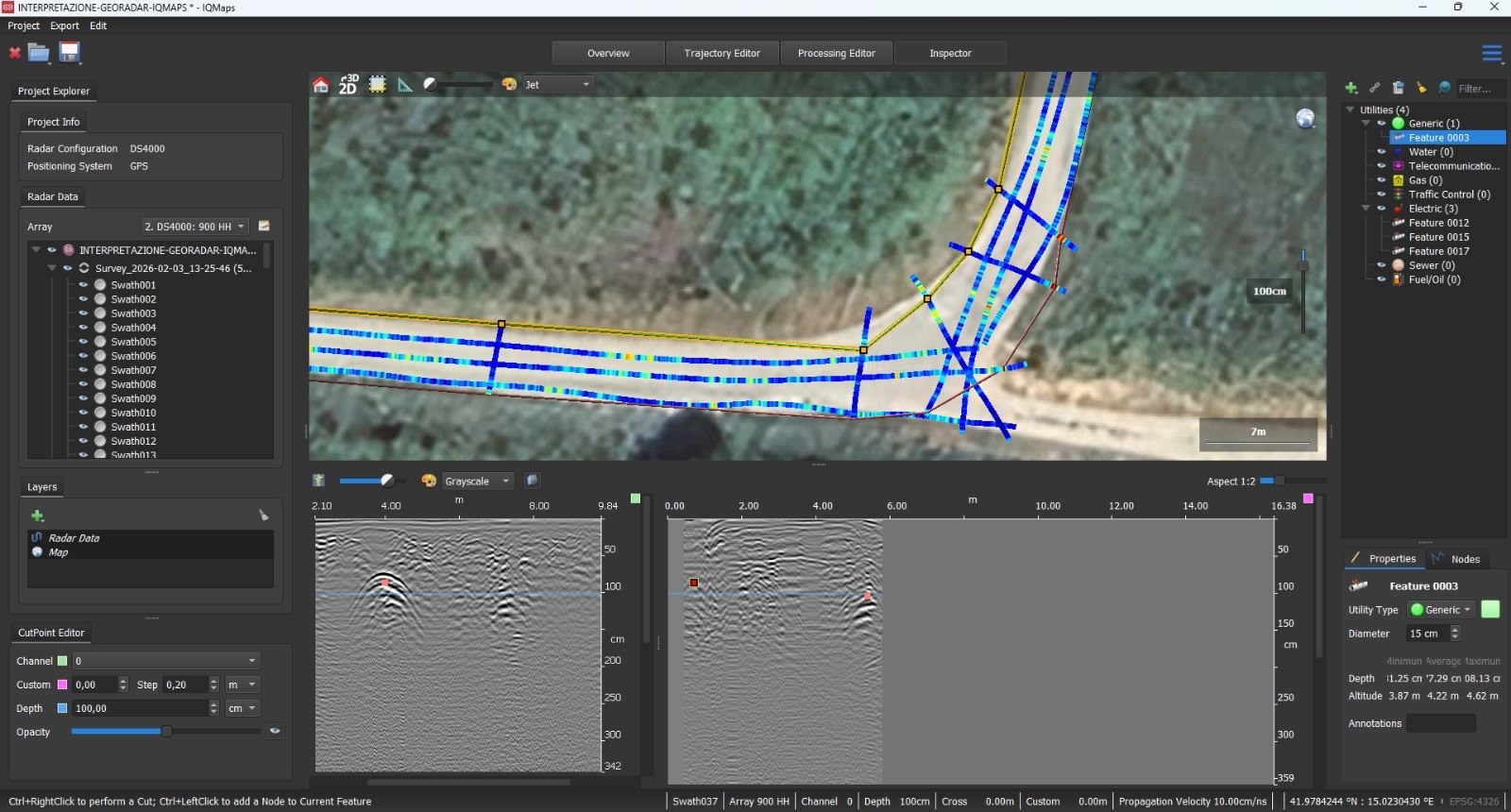Add a new layer with green plus
This screenshot has width=1511, height=812.
click(38, 516)
